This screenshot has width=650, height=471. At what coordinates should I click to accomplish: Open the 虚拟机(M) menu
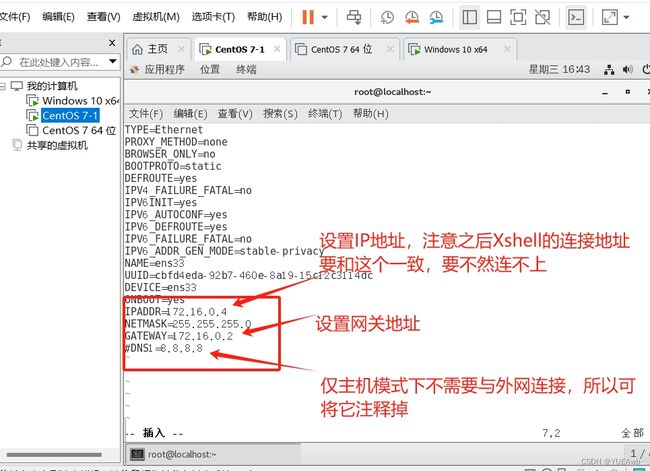point(156,17)
